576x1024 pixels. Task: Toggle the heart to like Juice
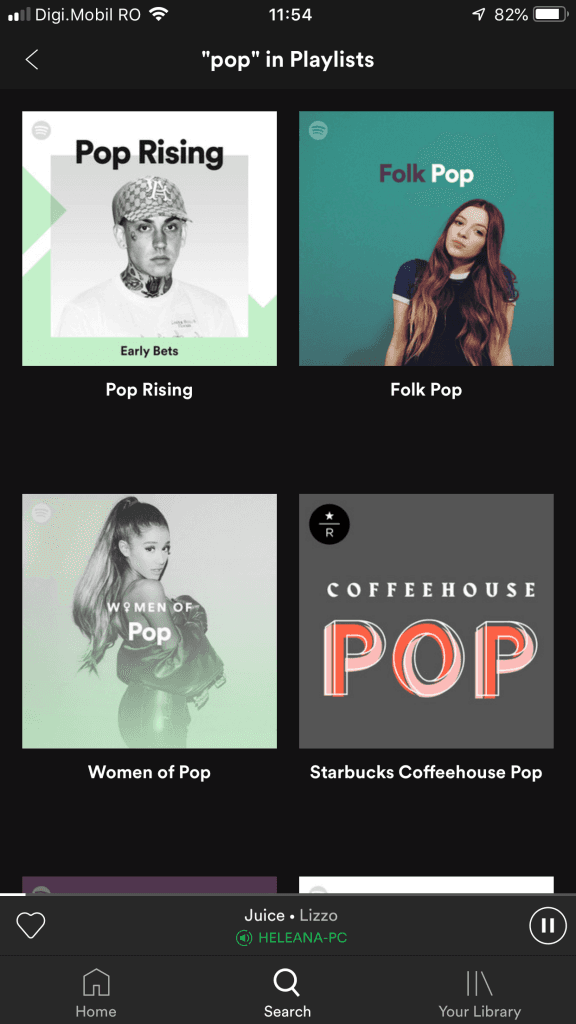(30, 925)
